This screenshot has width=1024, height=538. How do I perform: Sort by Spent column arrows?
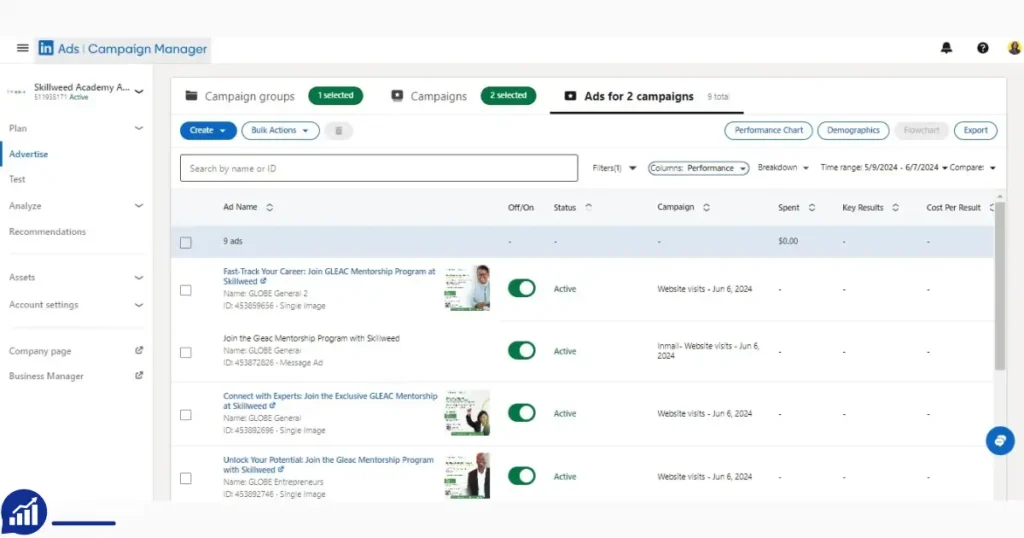(x=812, y=207)
